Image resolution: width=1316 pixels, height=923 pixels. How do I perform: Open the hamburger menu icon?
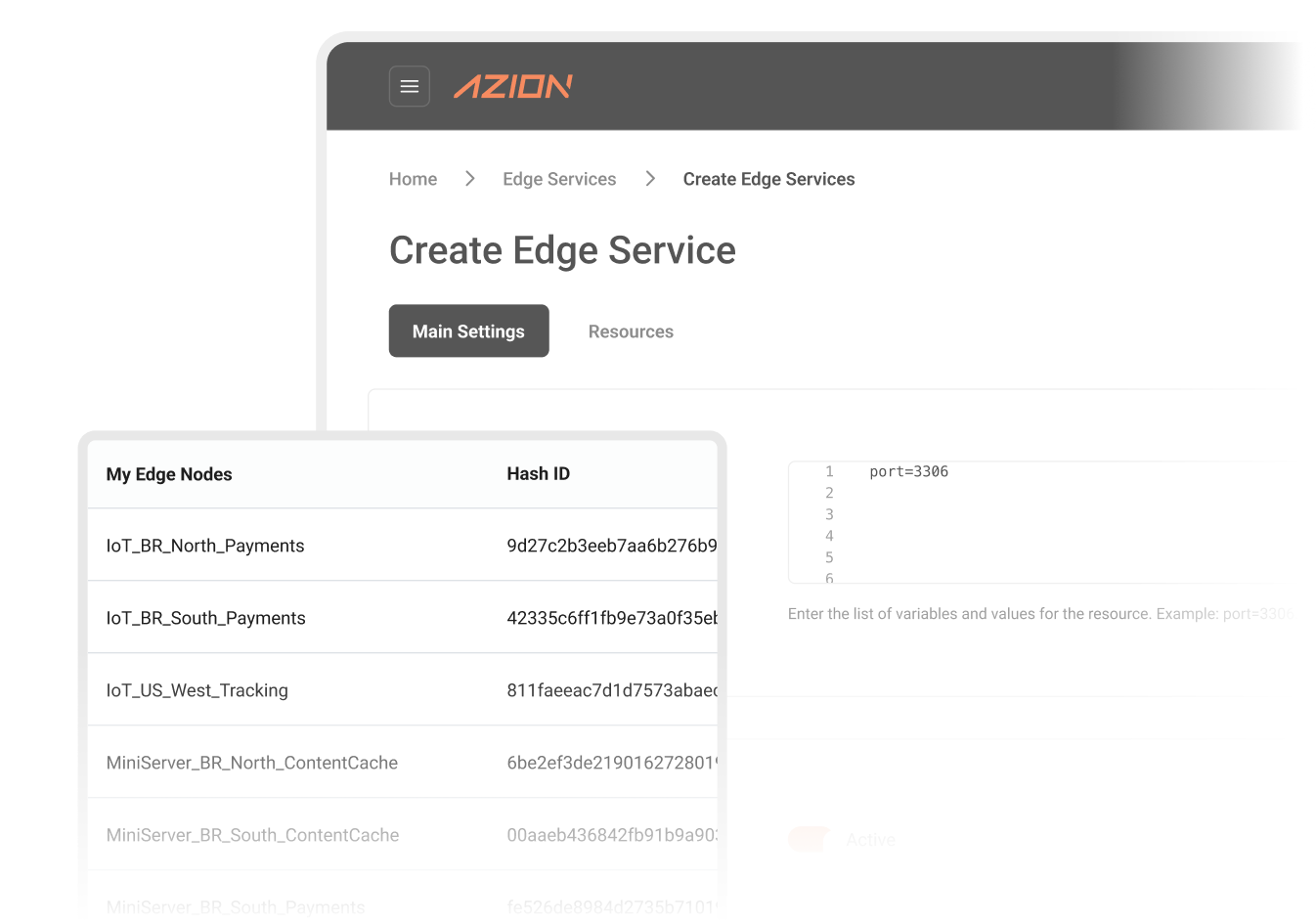[x=410, y=86]
